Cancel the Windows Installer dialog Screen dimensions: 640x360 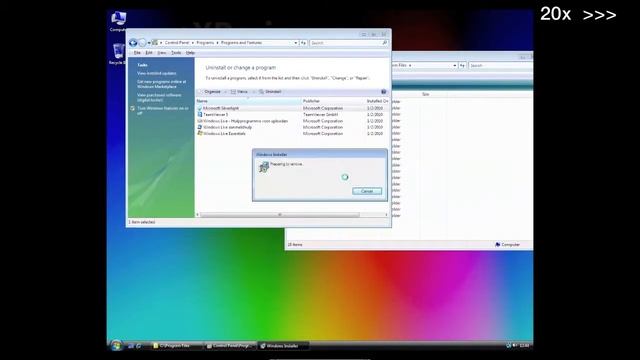pos(367,191)
